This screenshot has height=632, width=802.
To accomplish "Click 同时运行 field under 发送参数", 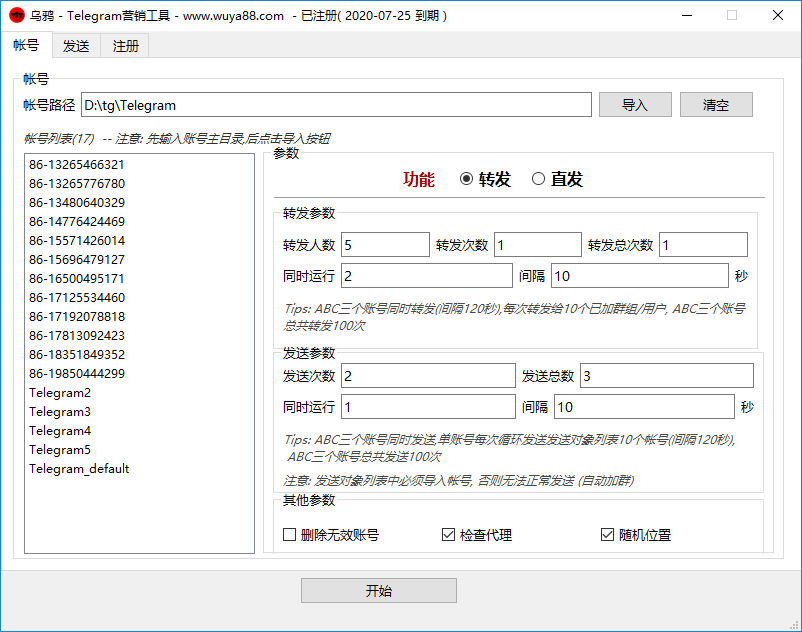I will 428,407.
